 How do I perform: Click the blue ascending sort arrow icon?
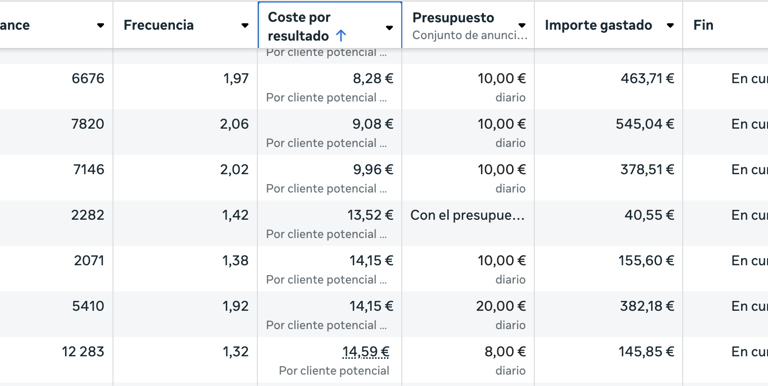click(x=341, y=36)
